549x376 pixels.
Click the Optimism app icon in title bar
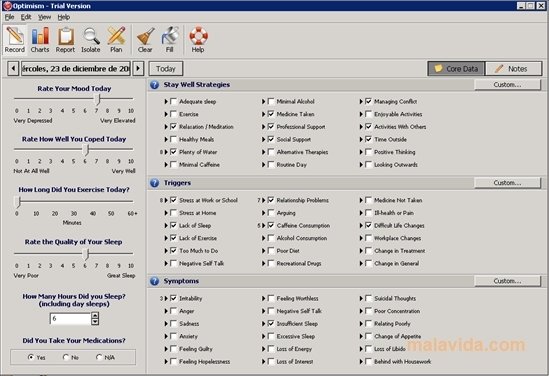point(7,6)
